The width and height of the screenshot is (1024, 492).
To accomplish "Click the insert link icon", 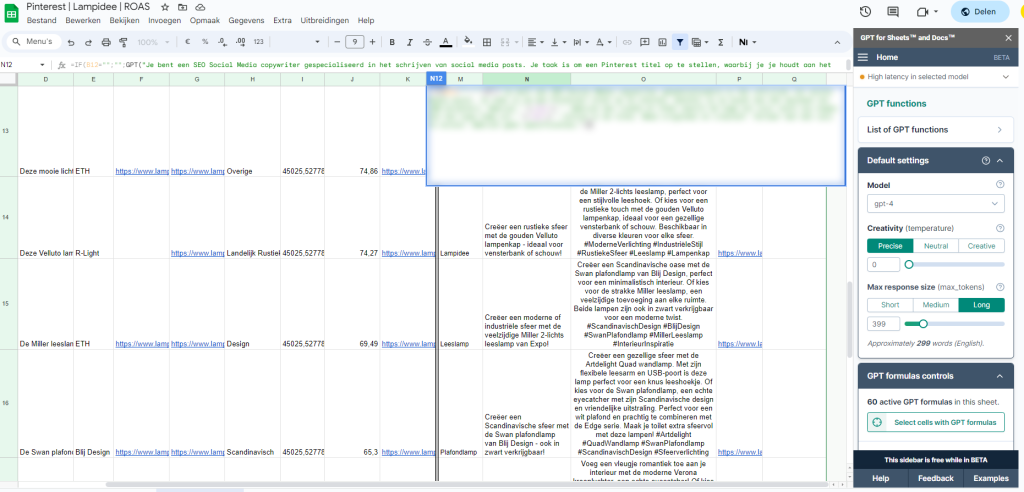I will [627, 42].
